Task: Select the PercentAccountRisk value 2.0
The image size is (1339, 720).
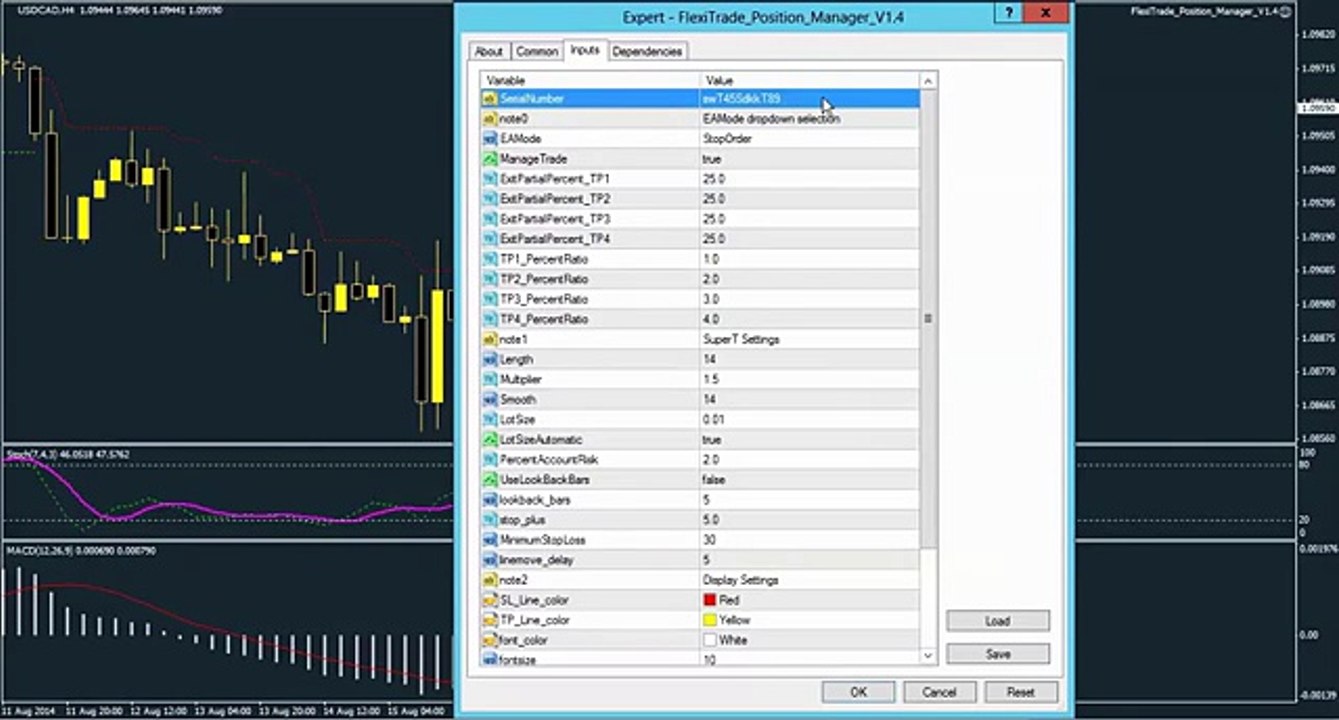Action: [x=711, y=459]
